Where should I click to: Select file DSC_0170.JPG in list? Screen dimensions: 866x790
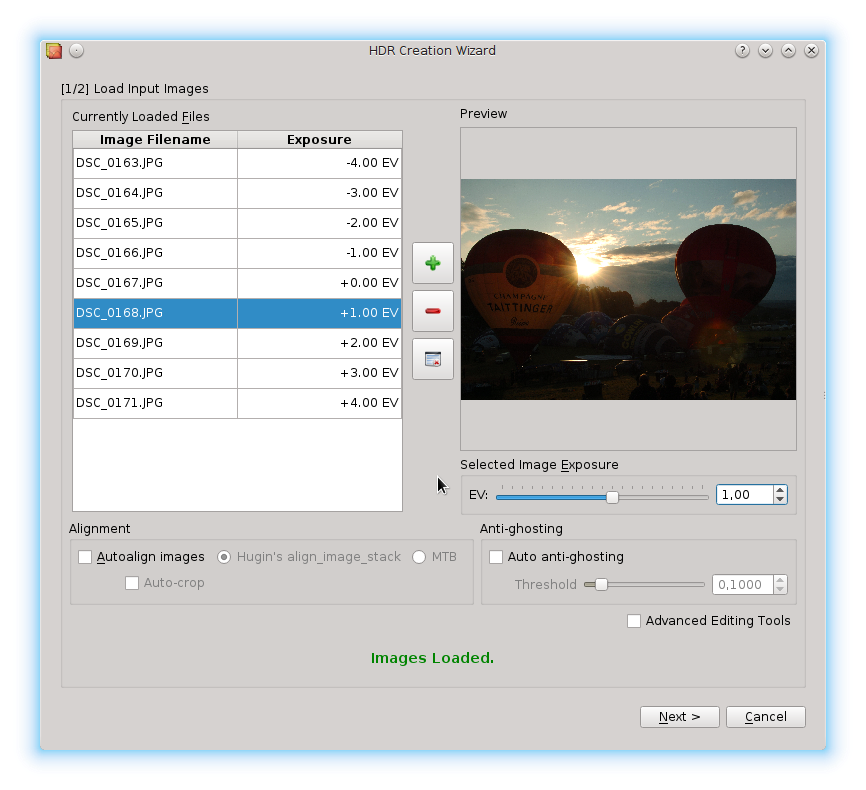coord(155,373)
